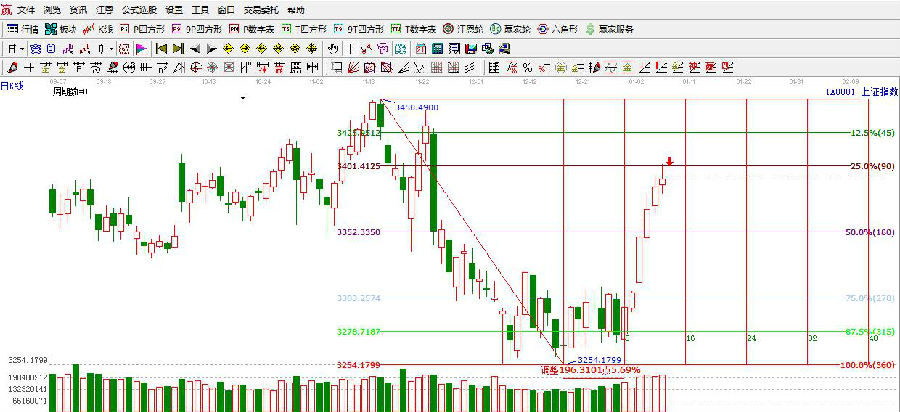Click the red arrow marker on the chart
Viewport: 900px width, 412px height.
[x=670, y=161]
